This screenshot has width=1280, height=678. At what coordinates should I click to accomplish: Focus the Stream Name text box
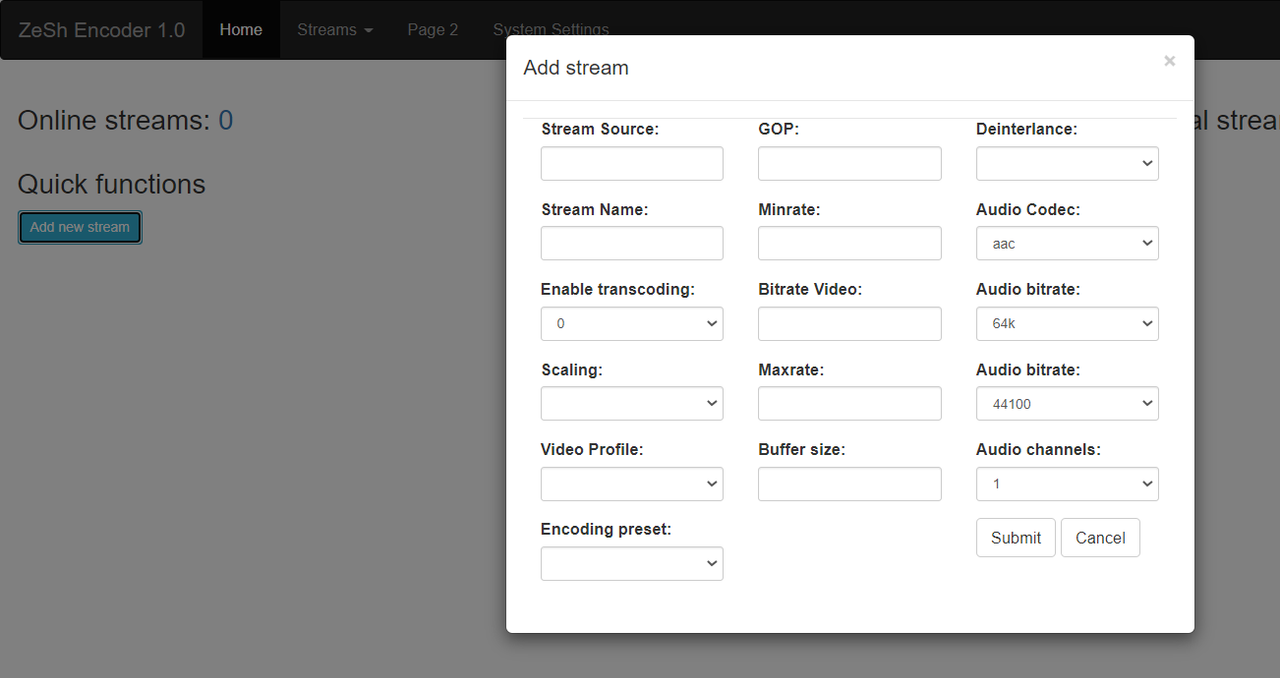pos(631,244)
